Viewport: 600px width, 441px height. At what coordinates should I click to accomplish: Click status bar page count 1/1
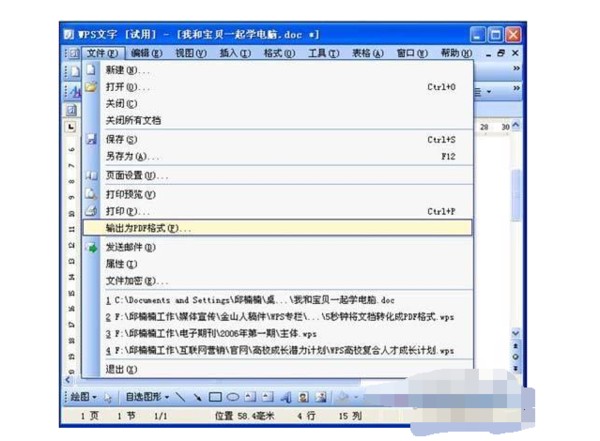click(x=160, y=416)
